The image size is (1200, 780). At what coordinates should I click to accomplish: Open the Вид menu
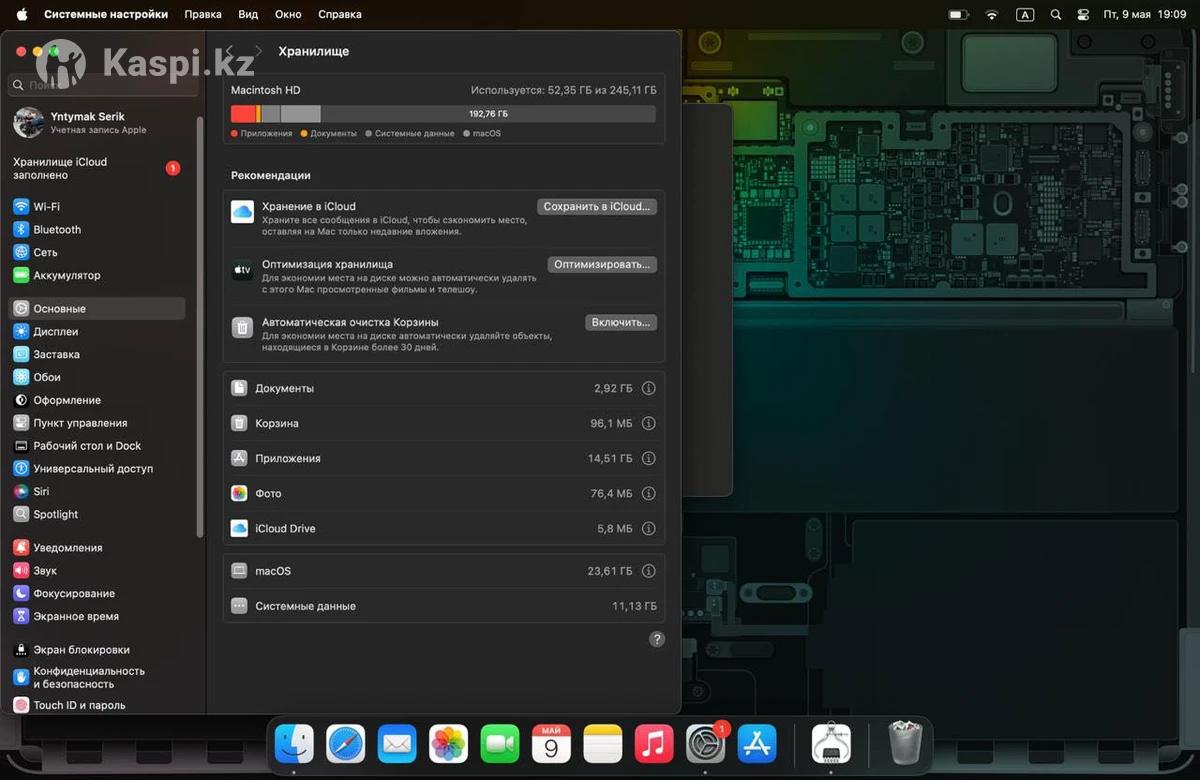[248, 15]
